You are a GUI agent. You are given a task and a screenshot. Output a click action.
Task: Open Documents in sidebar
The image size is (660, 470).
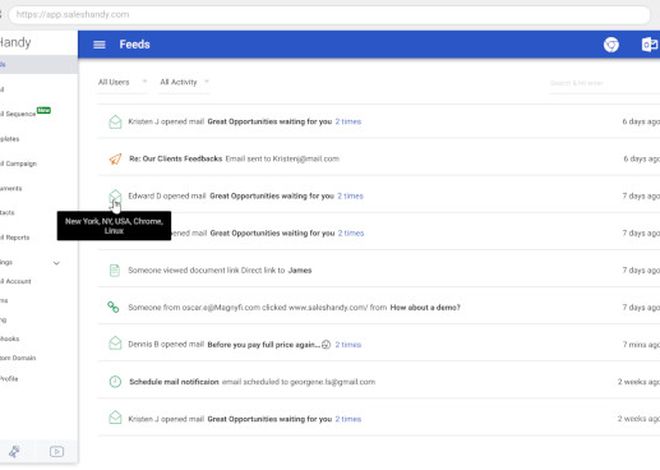click(x=11, y=189)
